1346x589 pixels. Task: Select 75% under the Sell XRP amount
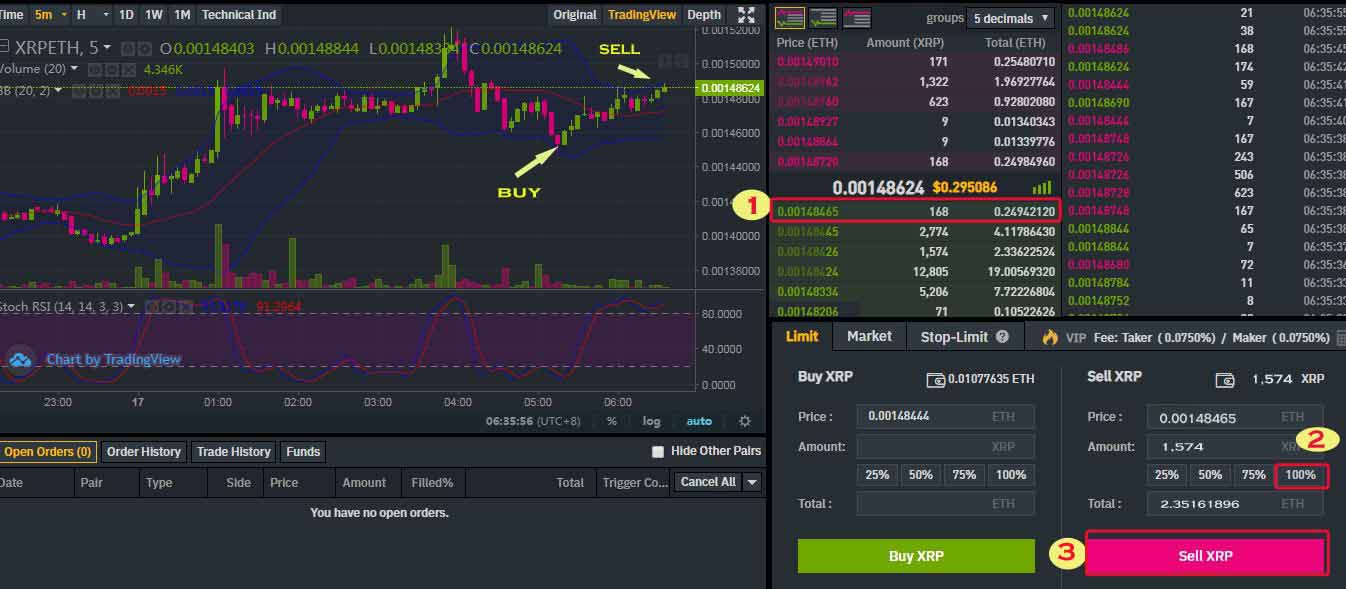(x=1254, y=475)
